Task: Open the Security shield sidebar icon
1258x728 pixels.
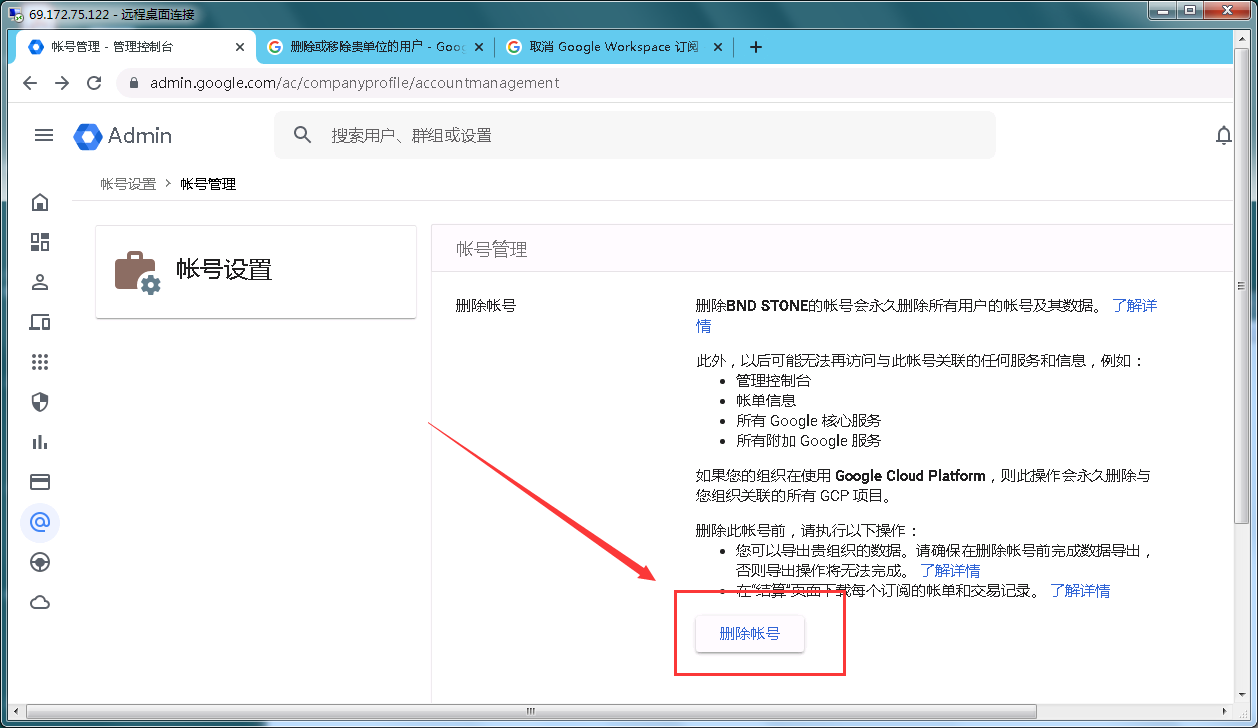Action: click(40, 402)
